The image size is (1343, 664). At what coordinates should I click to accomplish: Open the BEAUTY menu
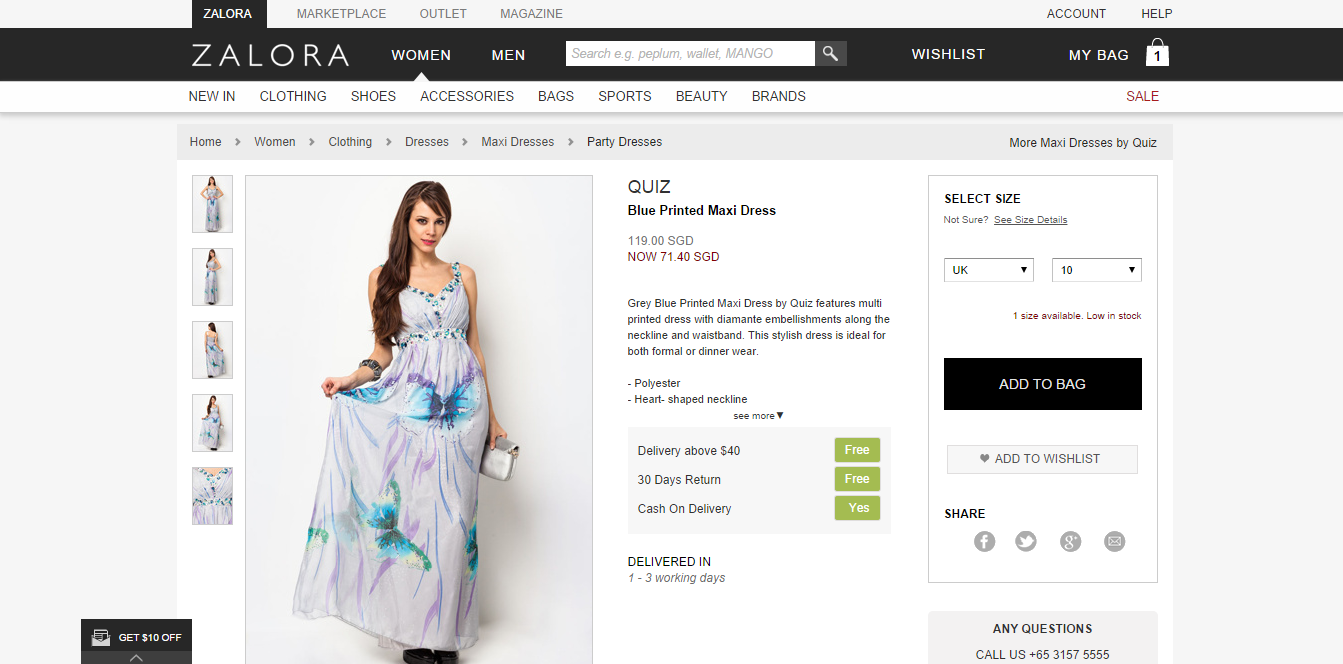pyautogui.click(x=701, y=96)
